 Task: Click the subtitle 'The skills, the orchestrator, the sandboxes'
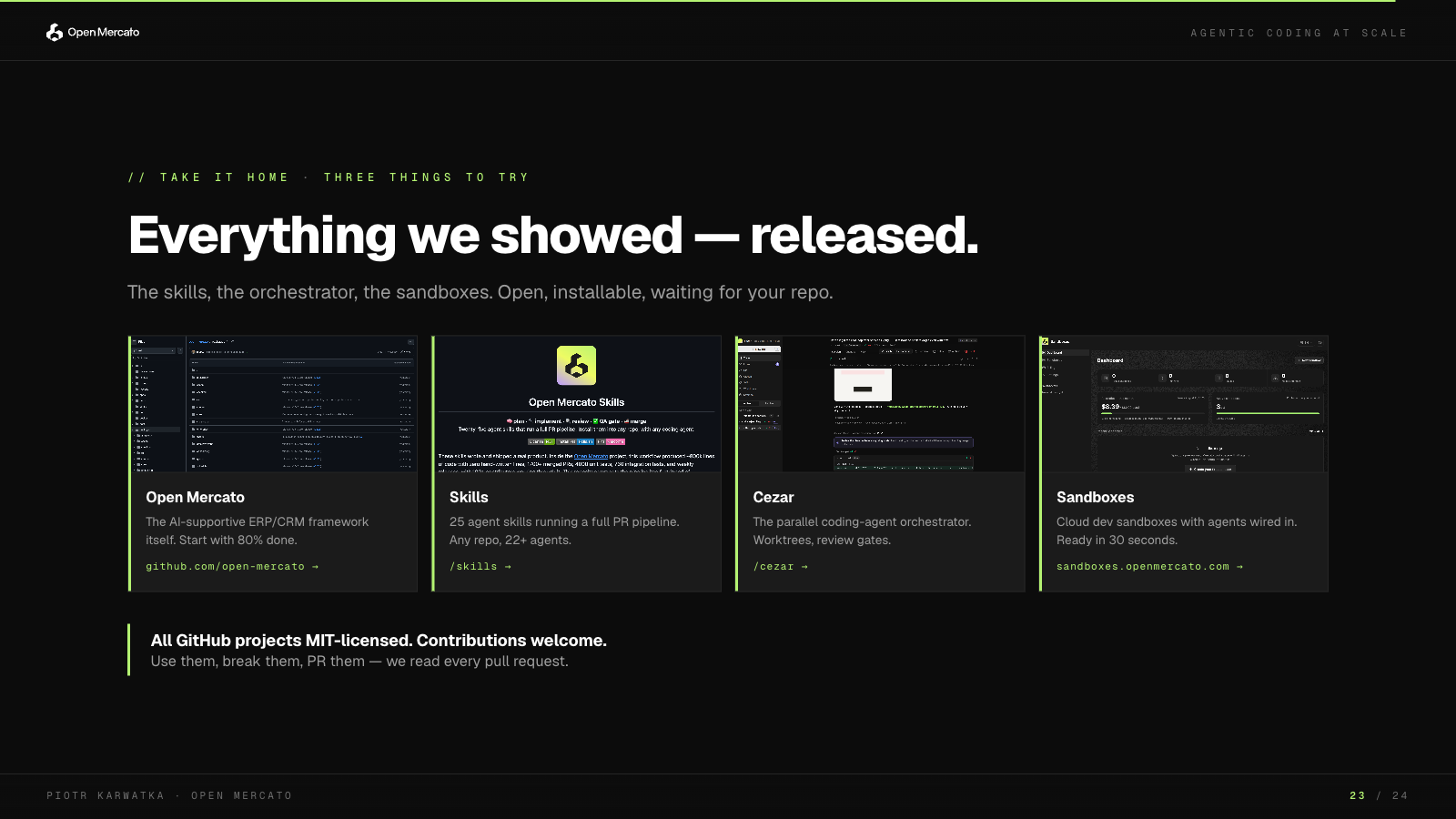480,292
